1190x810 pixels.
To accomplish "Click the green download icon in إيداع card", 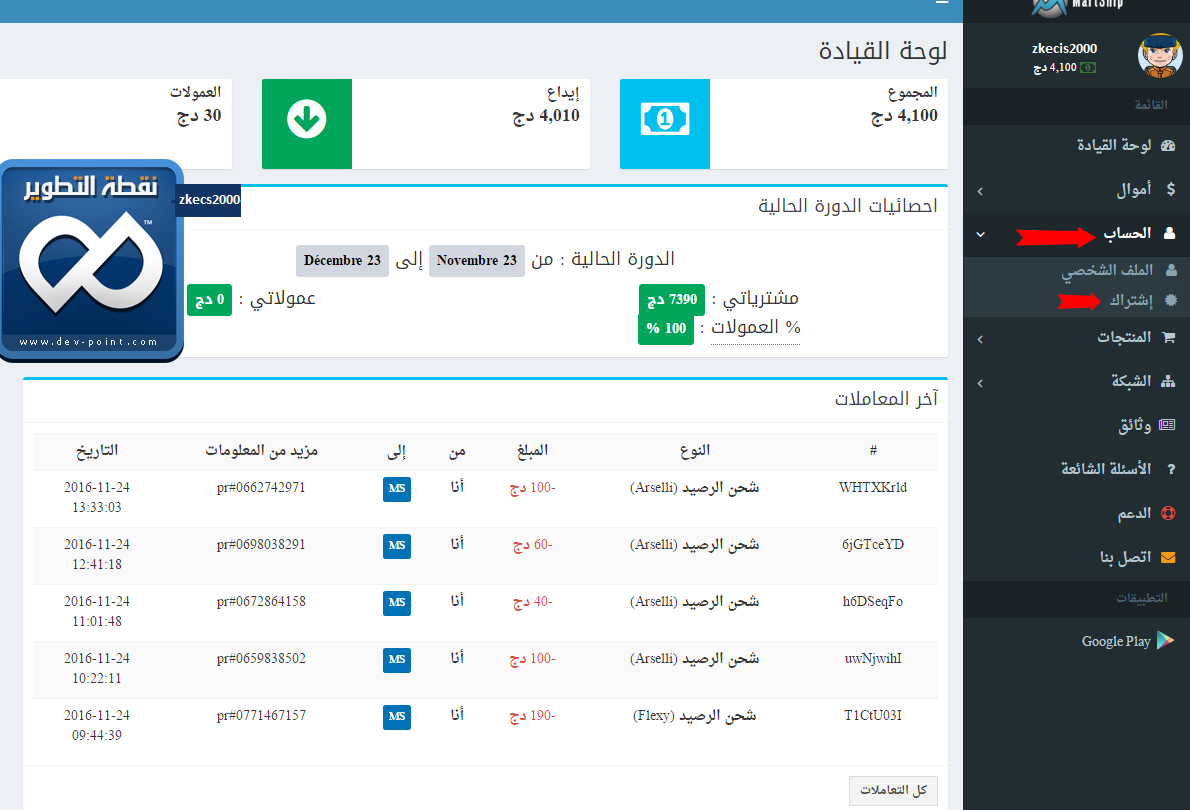I will coord(307,124).
